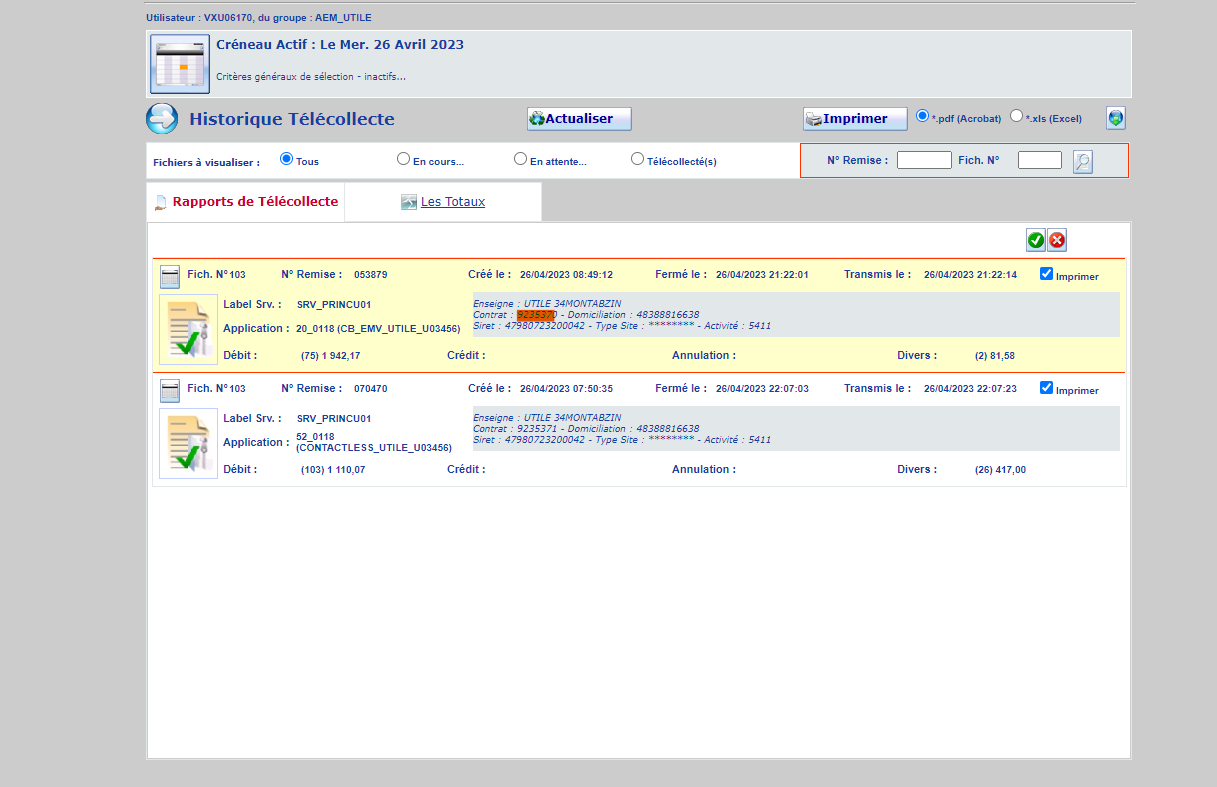The width and height of the screenshot is (1217, 787).
Task: Click the blue arrow icon beside Historique Télécollecte
Action: [162, 119]
